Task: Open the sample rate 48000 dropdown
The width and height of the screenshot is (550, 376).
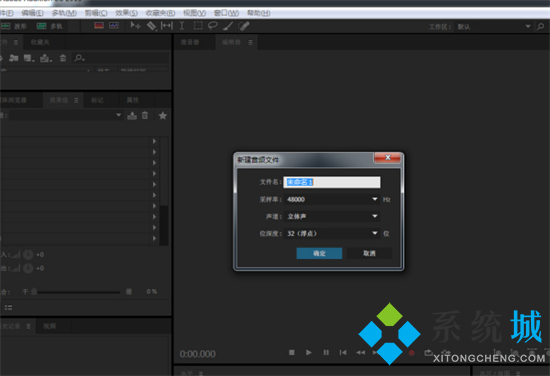Action: (331, 199)
